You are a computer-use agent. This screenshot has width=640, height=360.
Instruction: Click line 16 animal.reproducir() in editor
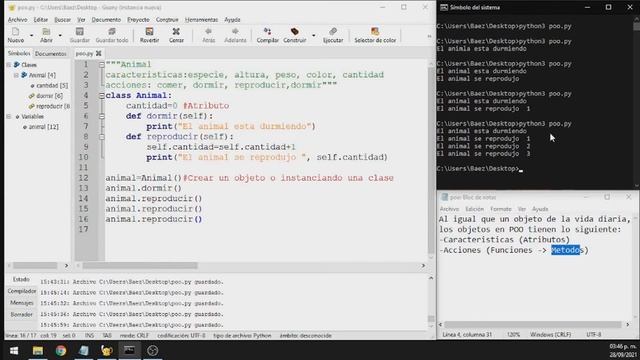click(154, 219)
